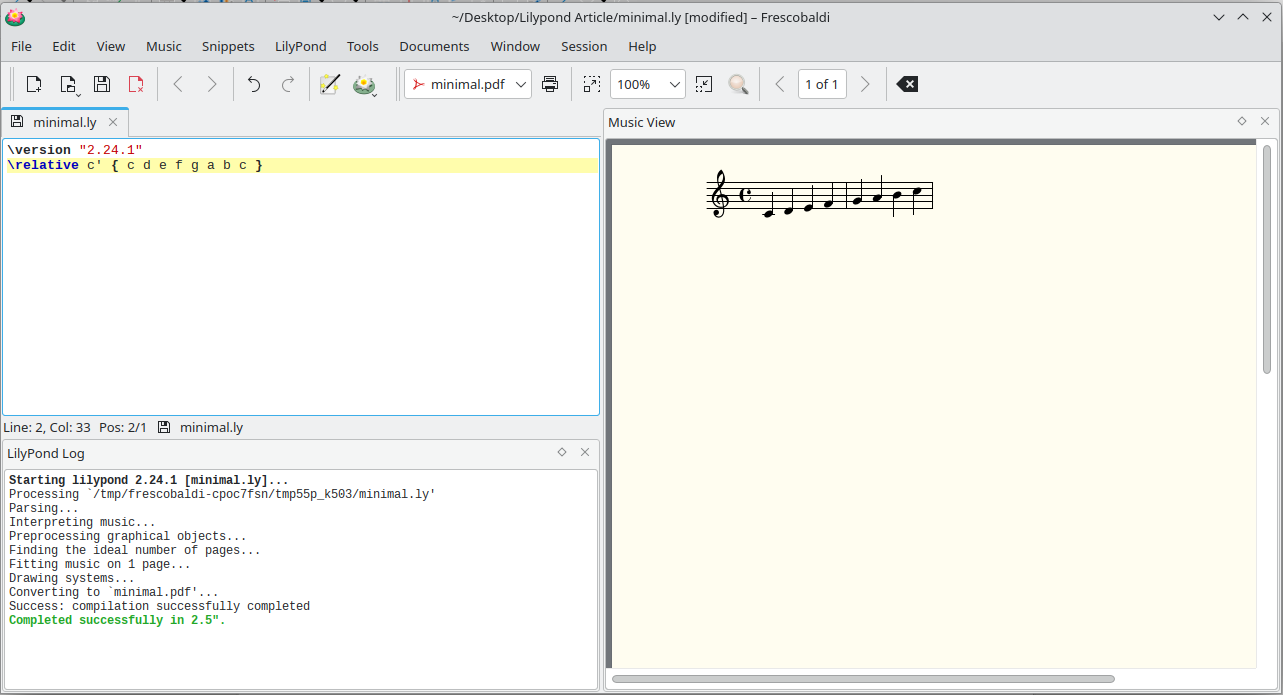Click the Music View horizontal scrollbar
This screenshot has height=695, width=1283.
coord(863,679)
